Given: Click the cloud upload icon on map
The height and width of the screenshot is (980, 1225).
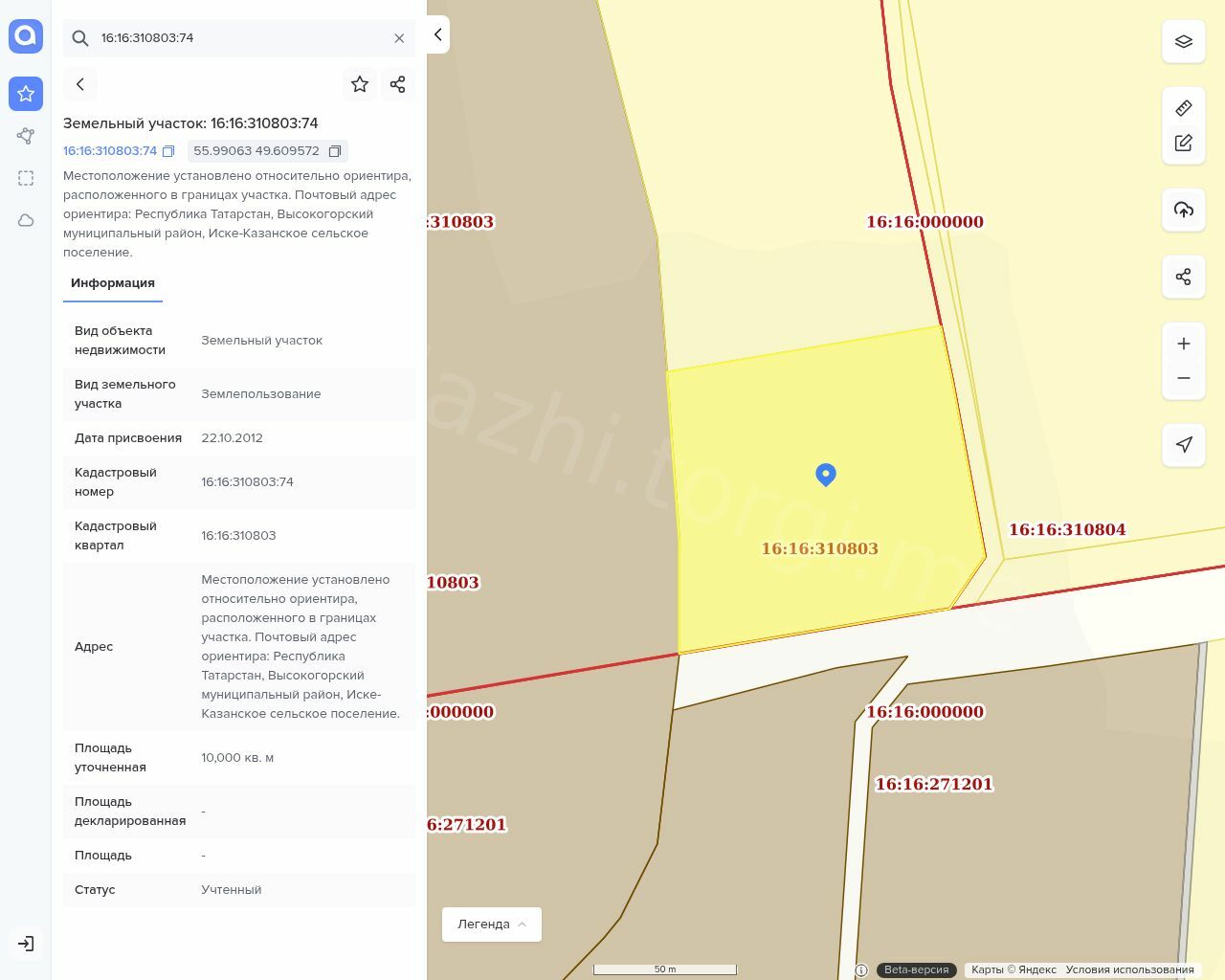Looking at the screenshot, I should tap(1183, 210).
